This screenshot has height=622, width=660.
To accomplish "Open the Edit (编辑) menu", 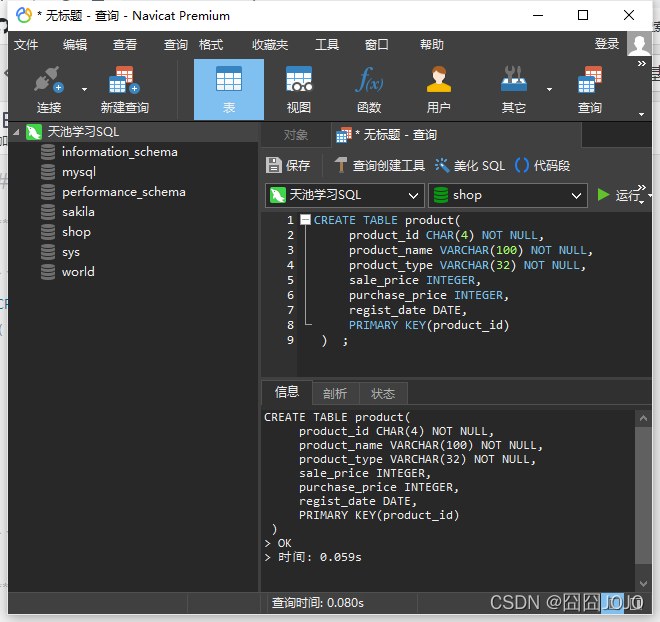I will pyautogui.click(x=75, y=45).
